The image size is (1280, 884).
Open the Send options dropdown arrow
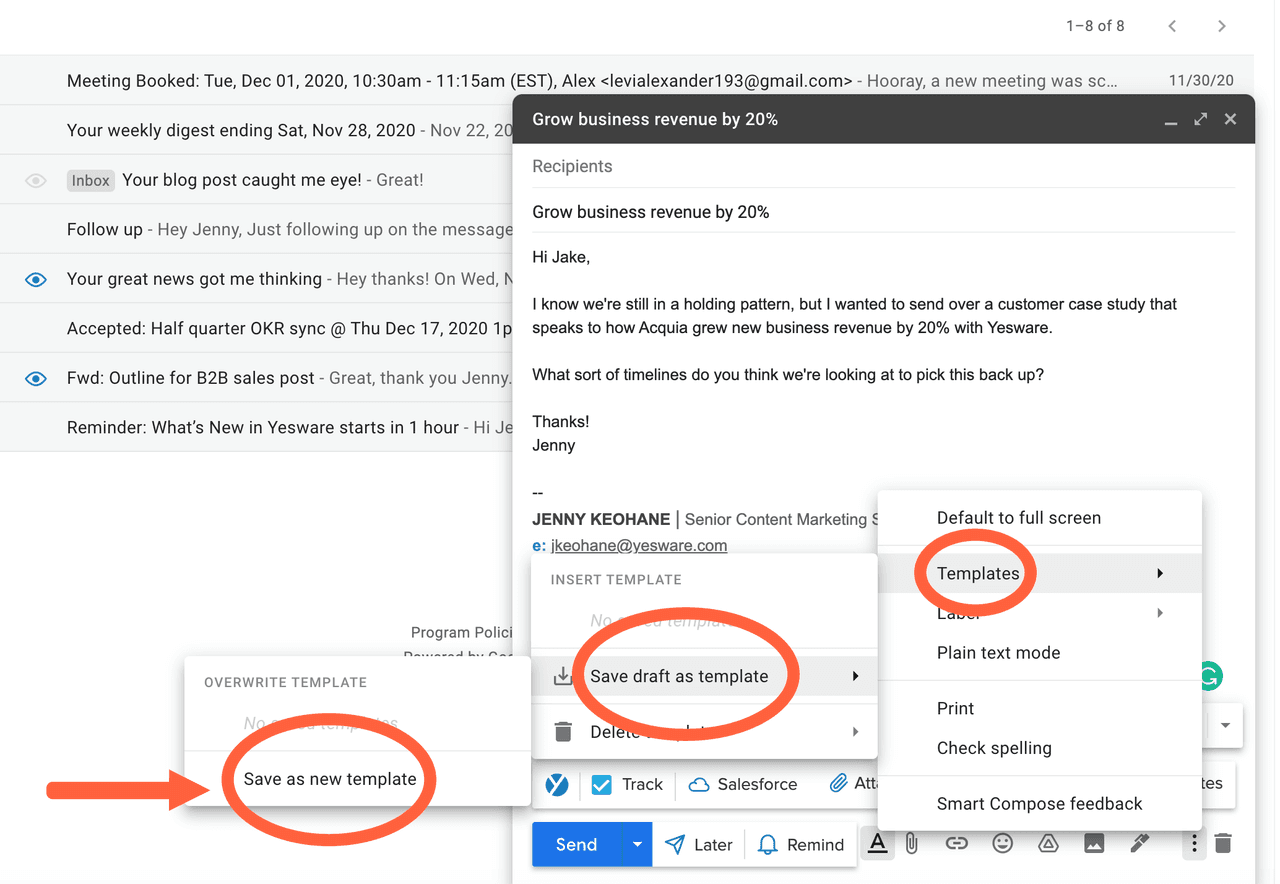pyautogui.click(x=636, y=843)
